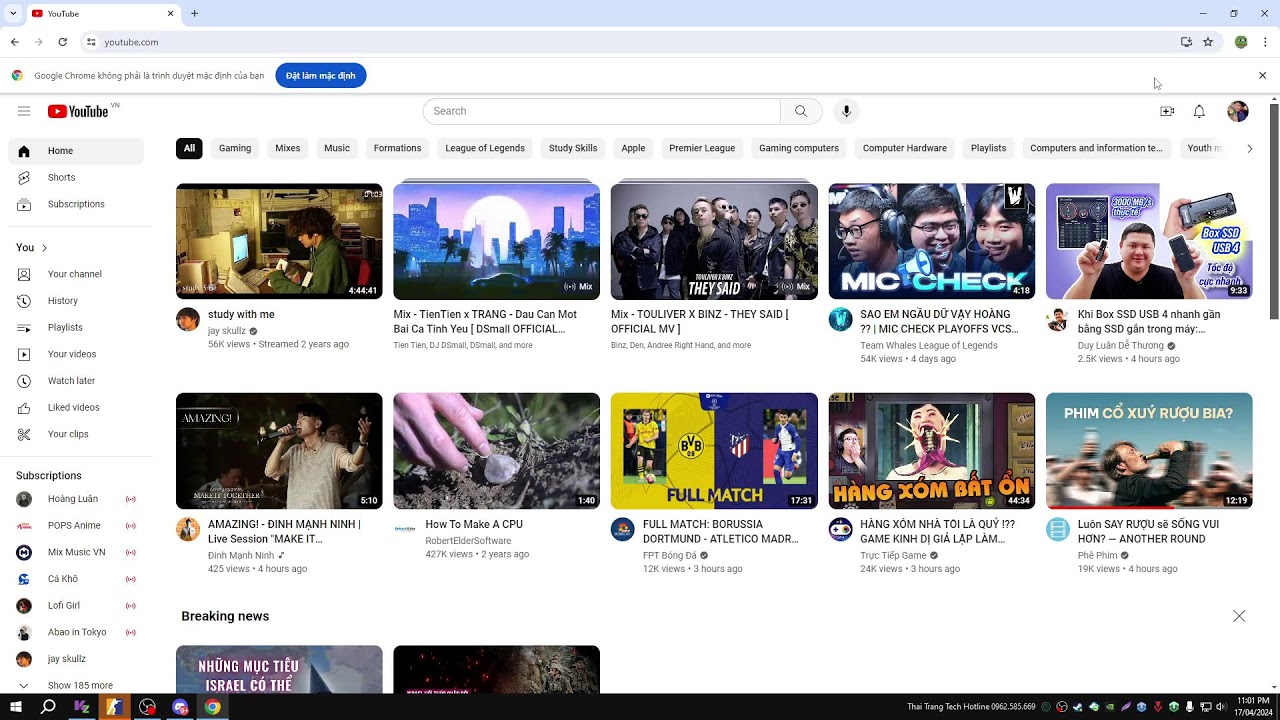This screenshot has height=720, width=1280.
Task: Play the FULL MATCH Dortmund thumbnail
Action: pos(714,451)
